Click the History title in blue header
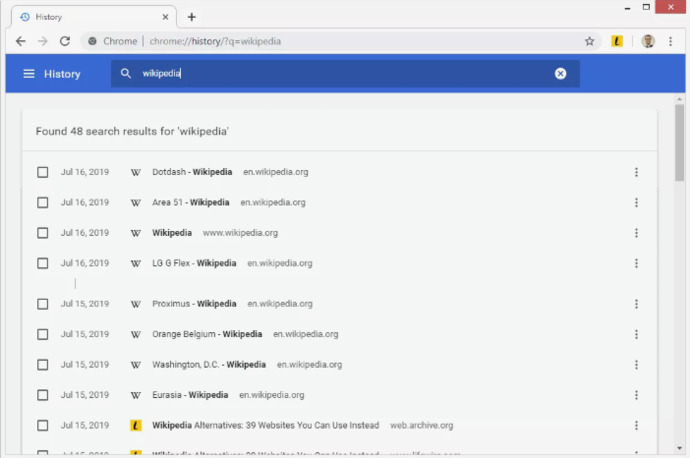The image size is (690, 458). pyautogui.click(x=62, y=74)
